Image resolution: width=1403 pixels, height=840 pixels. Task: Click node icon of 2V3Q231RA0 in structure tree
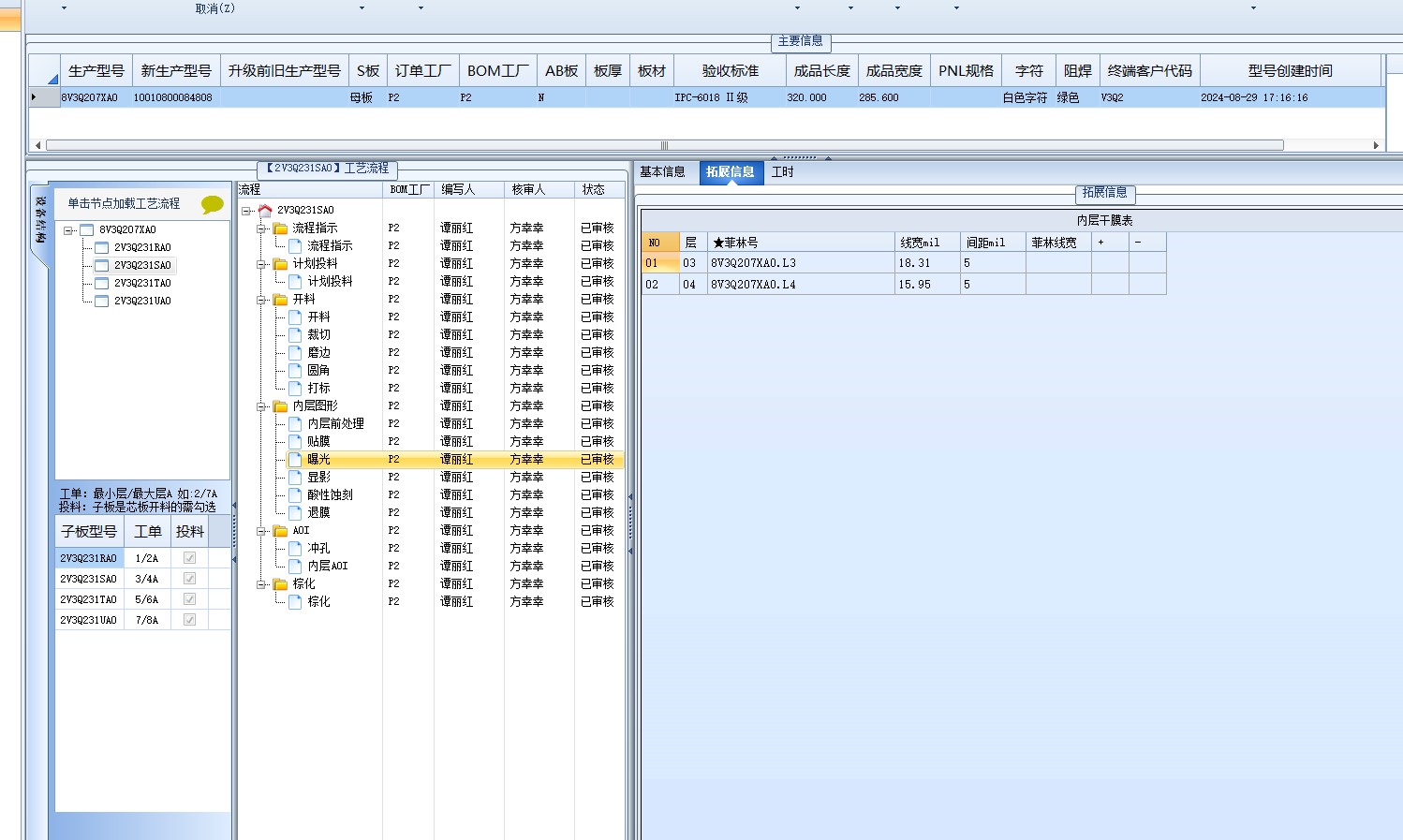(102, 248)
